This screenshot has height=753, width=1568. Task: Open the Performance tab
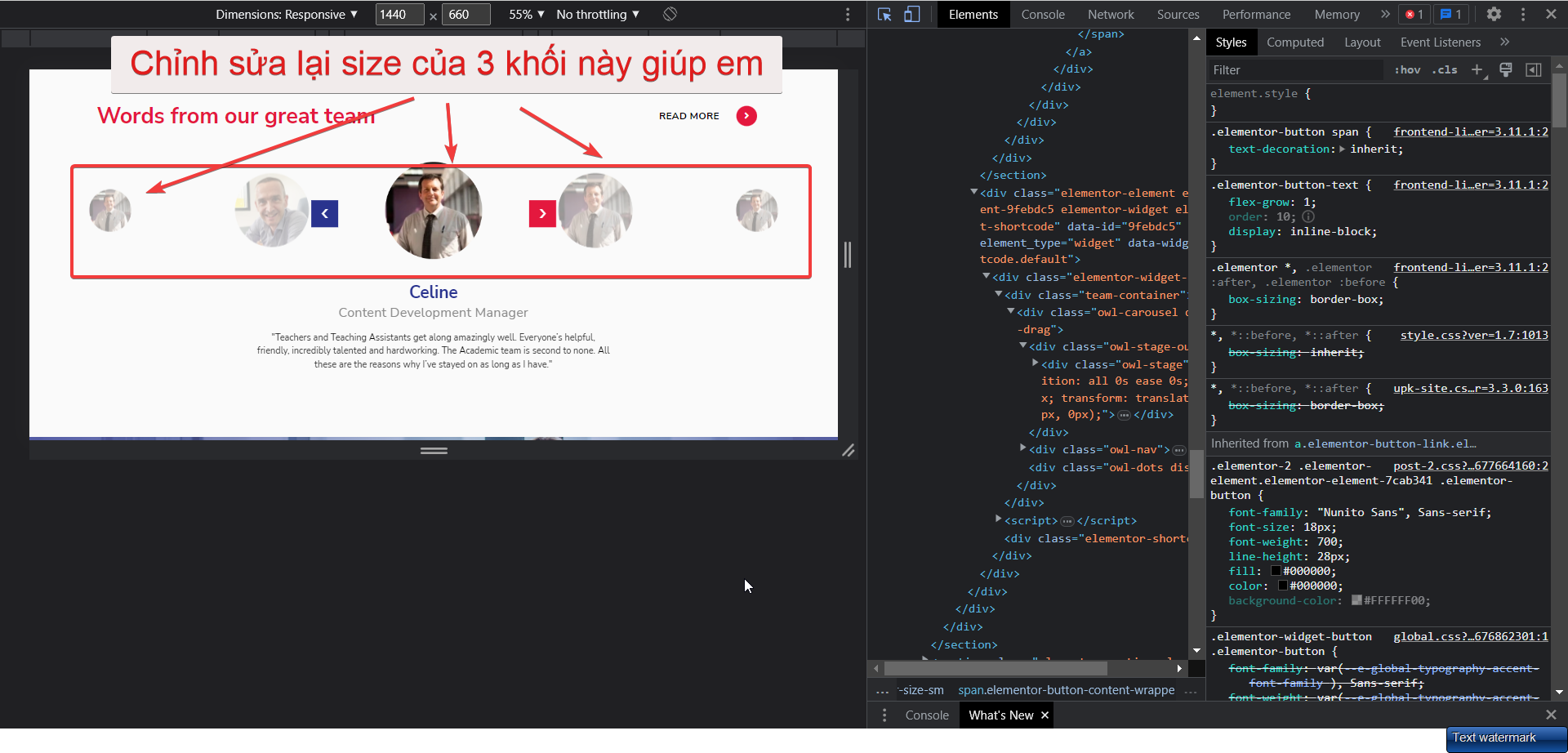click(1256, 14)
